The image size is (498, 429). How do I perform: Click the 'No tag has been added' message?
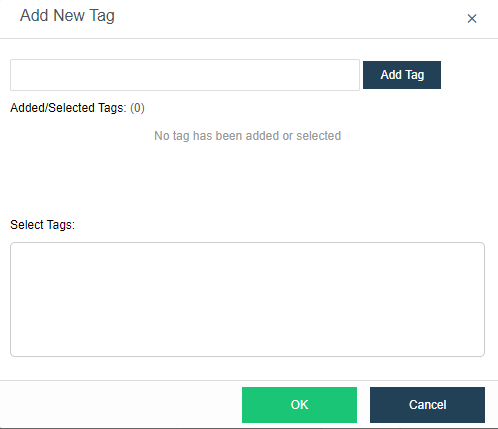coord(247,136)
